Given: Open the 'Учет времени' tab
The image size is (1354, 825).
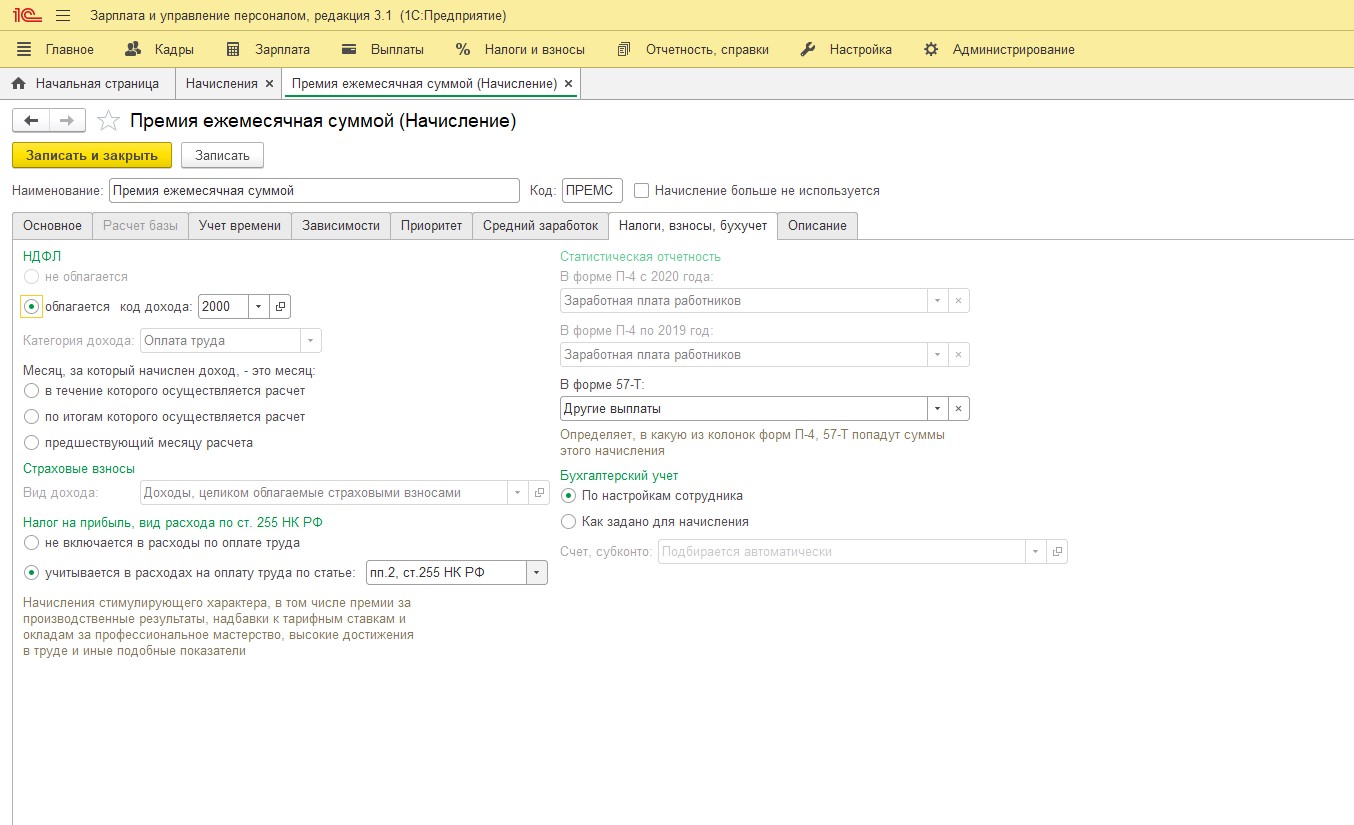Looking at the screenshot, I should 240,226.
